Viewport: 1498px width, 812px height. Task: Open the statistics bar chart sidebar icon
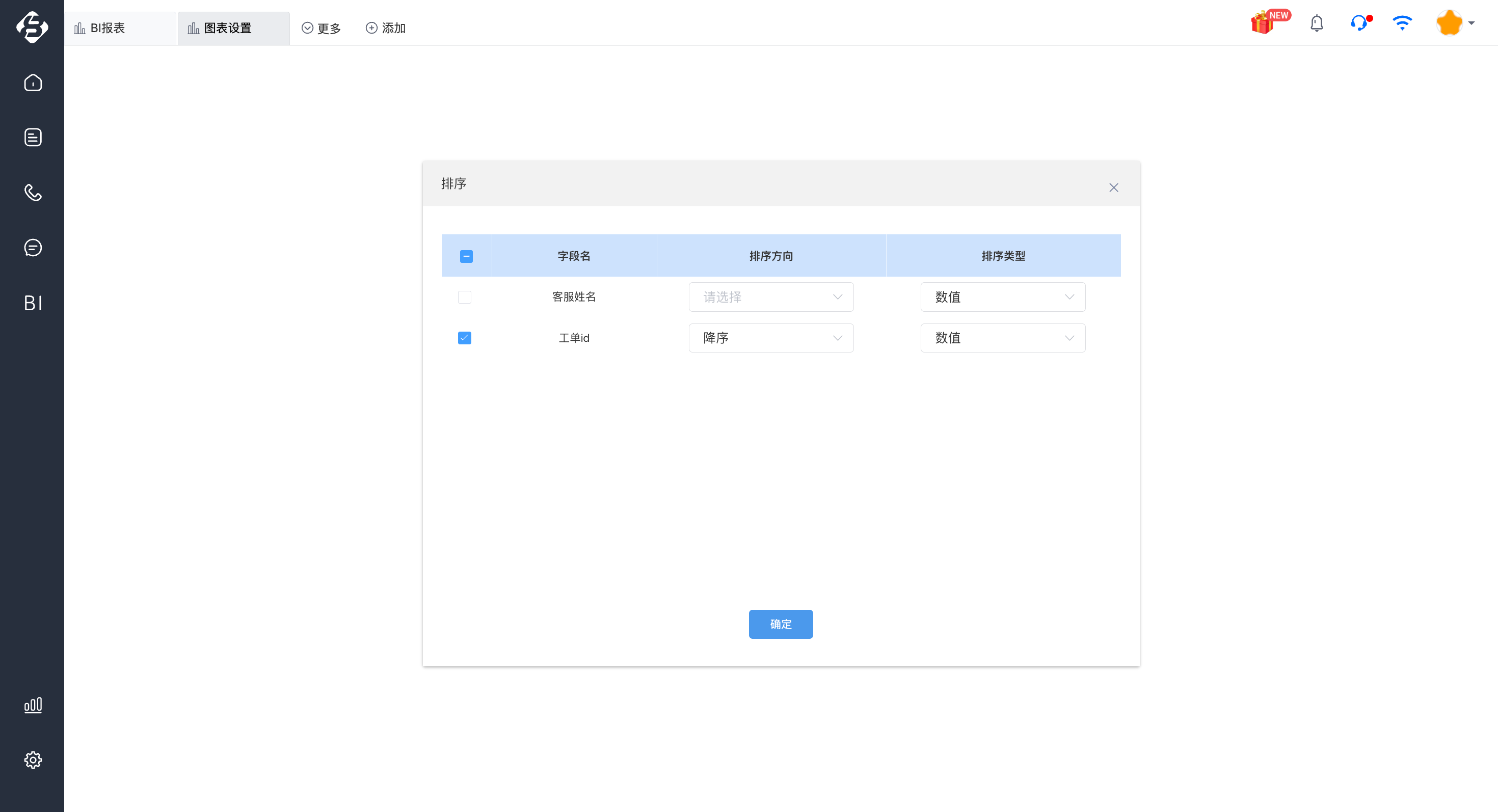33,705
